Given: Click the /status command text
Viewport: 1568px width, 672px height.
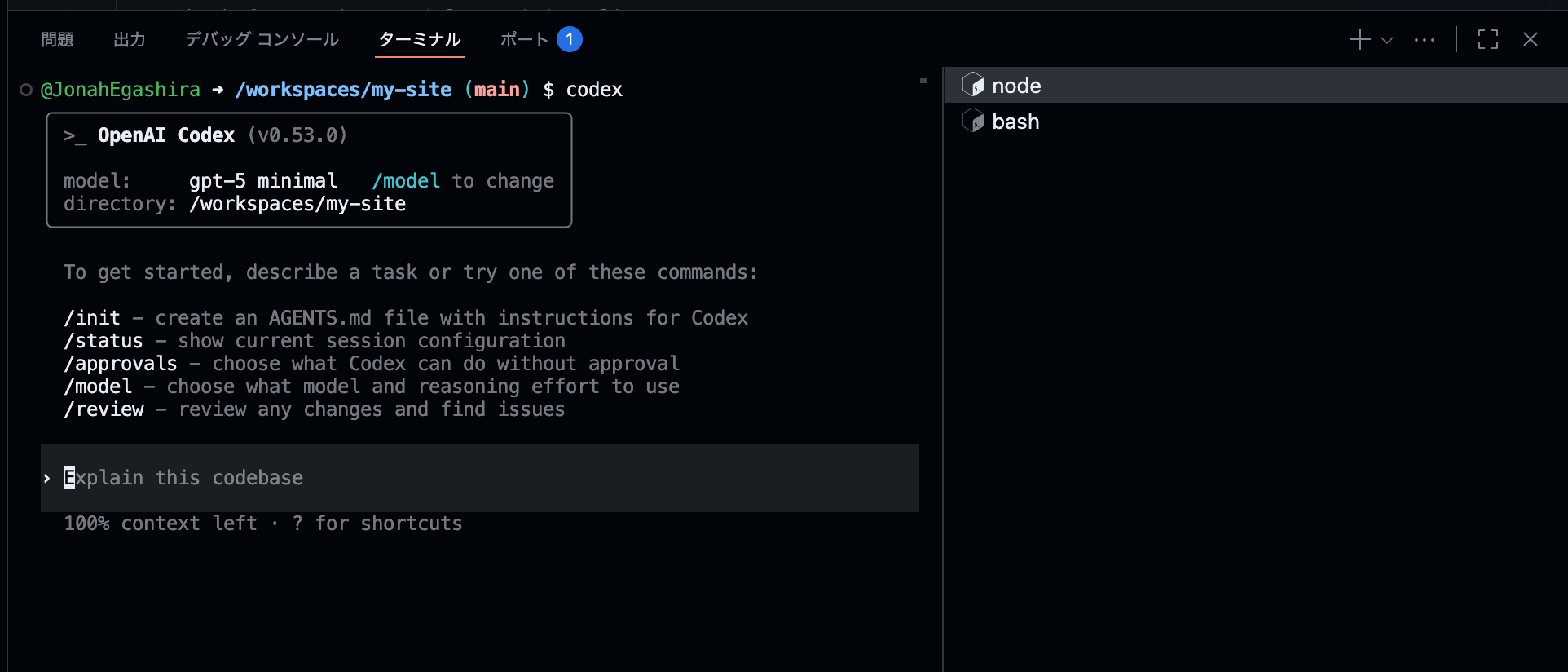Looking at the screenshot, I should pos(104,341).
